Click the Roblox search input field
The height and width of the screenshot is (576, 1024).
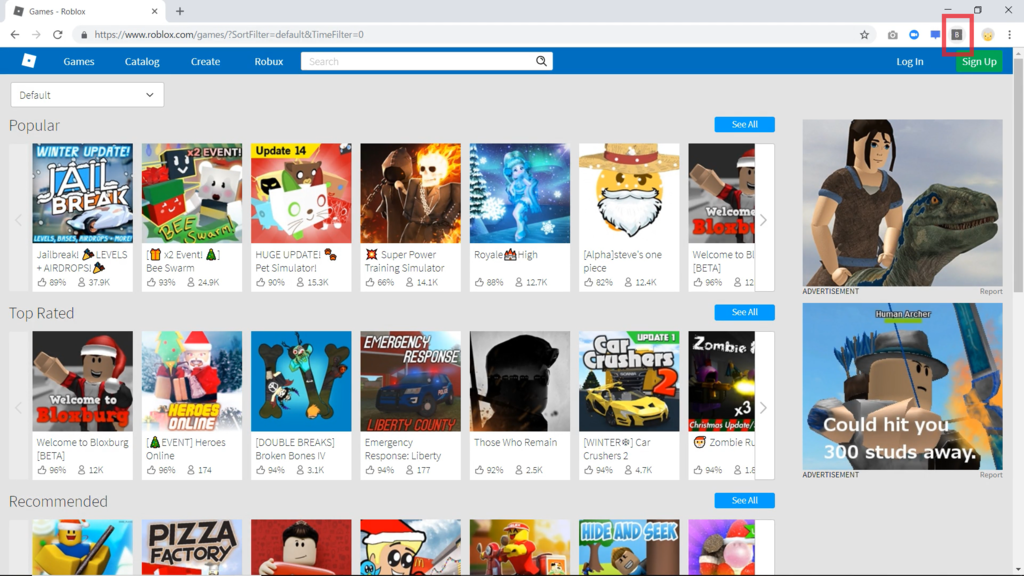418,61
